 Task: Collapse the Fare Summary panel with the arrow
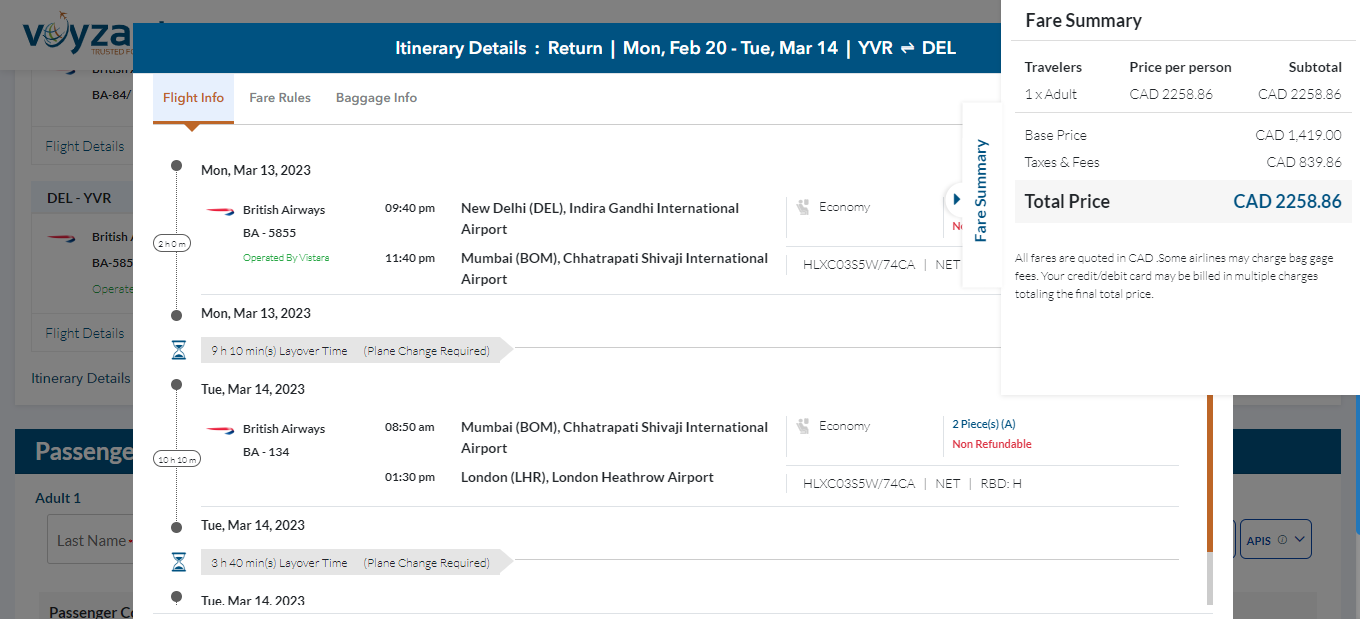click(956, 199)
